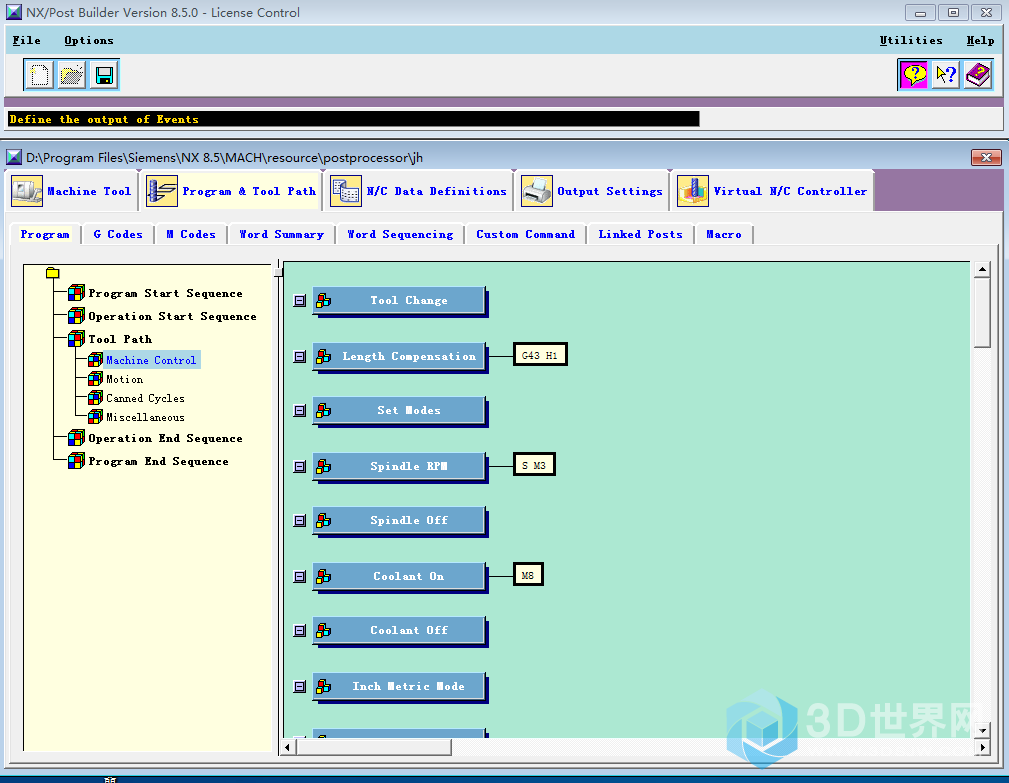Open the Set Modes event button

400,411
